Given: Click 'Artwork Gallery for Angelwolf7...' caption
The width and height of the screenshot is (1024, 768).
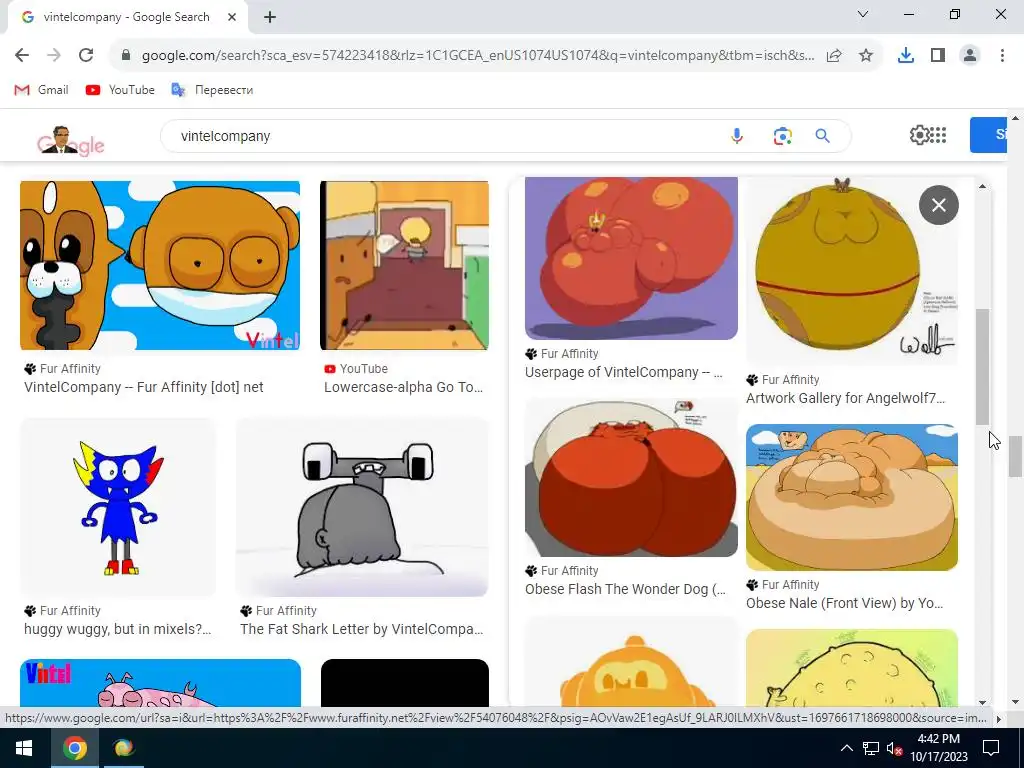Looking at the screenshot, I should (845, 398).
